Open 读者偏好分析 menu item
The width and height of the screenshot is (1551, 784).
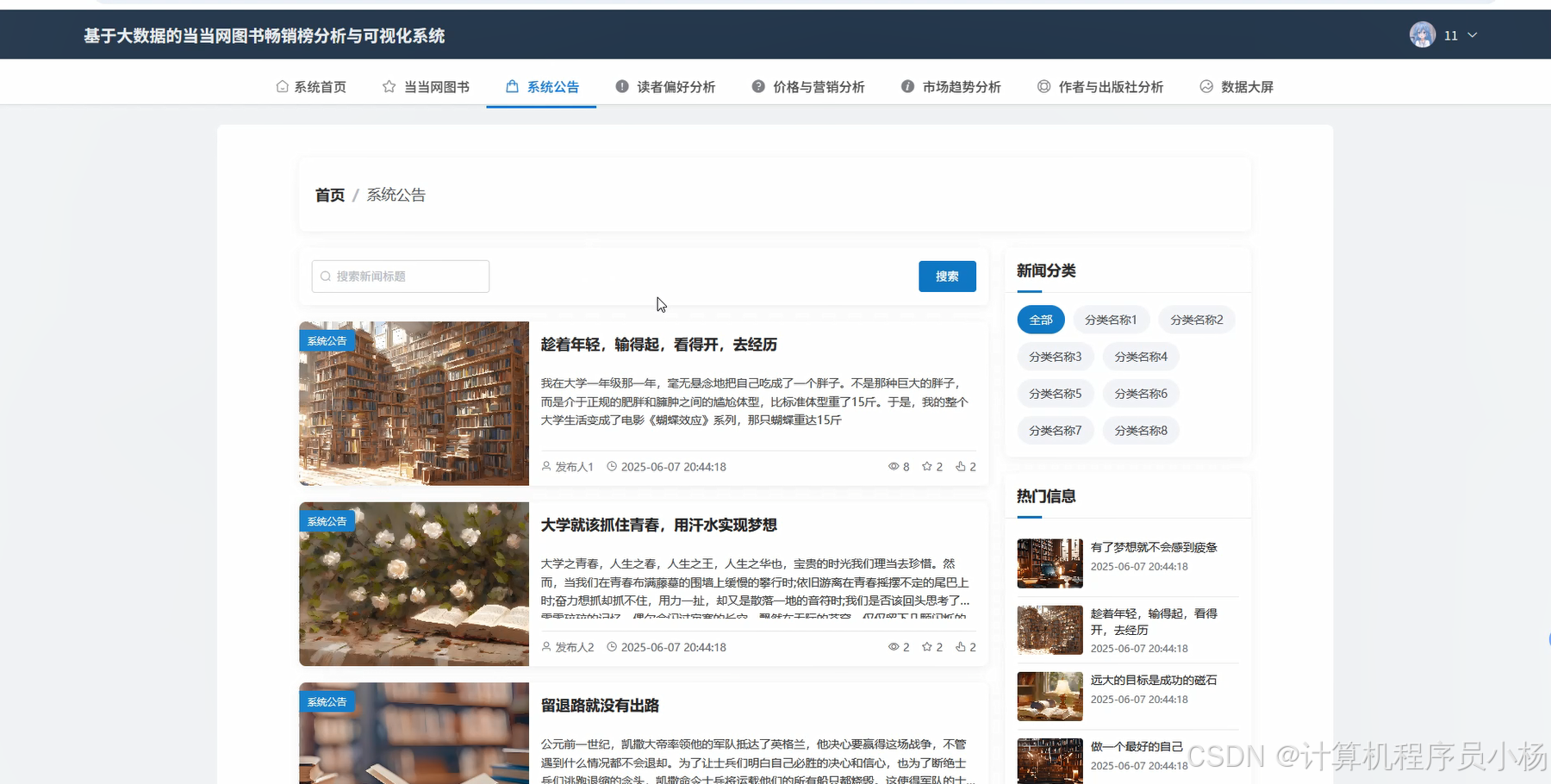tap(665, 86)
